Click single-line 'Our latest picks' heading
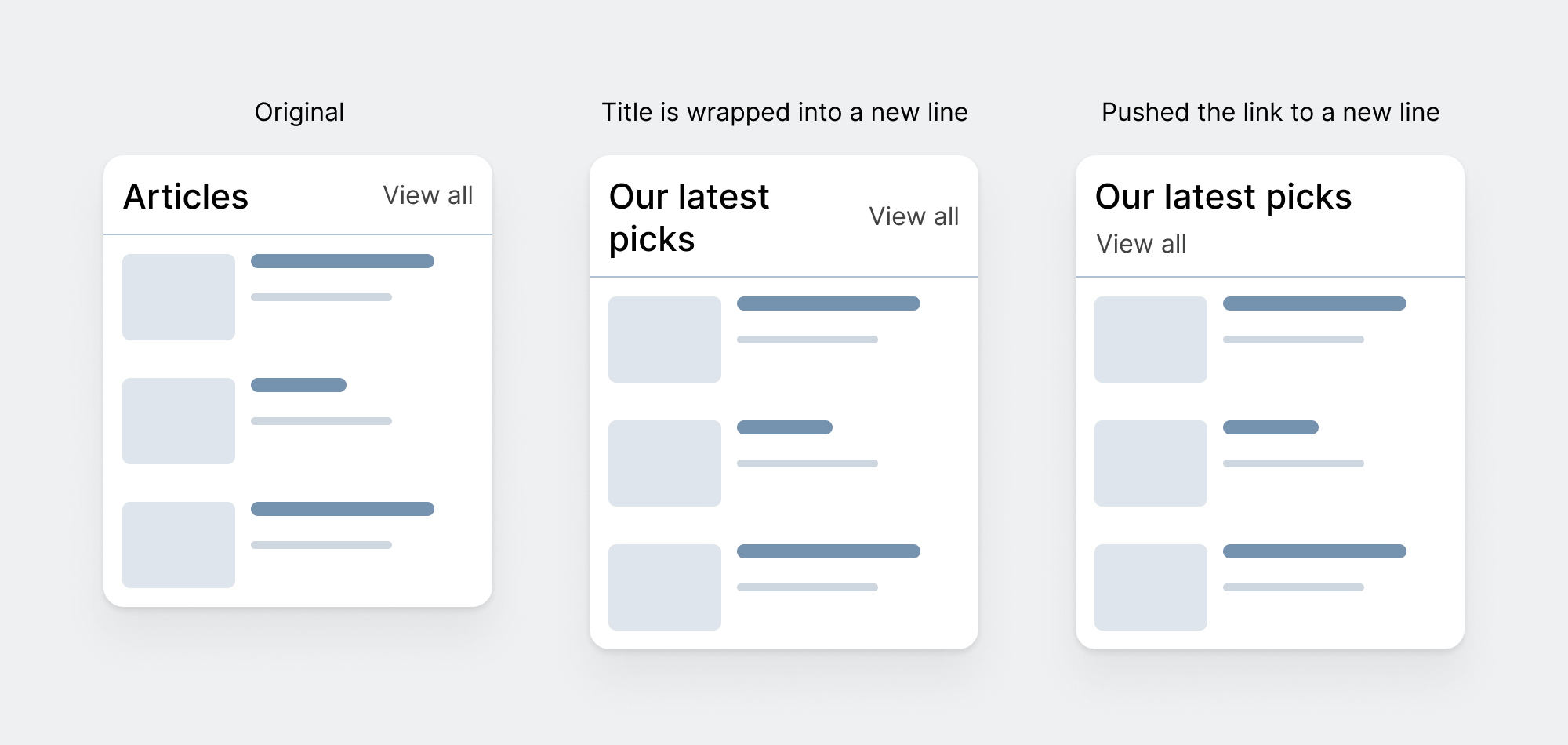 click(1223, 196)
